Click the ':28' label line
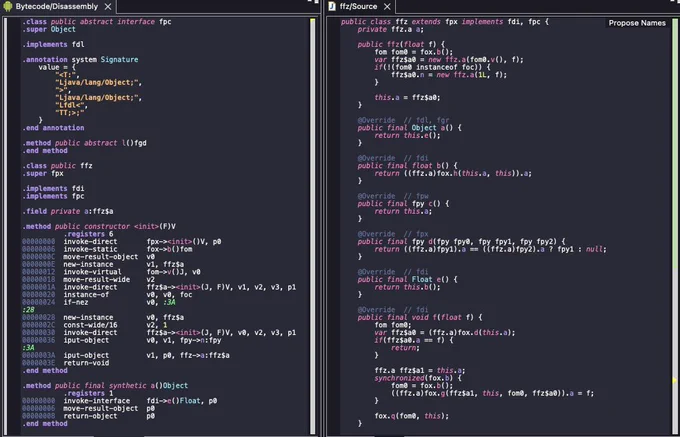 [28, 310]
